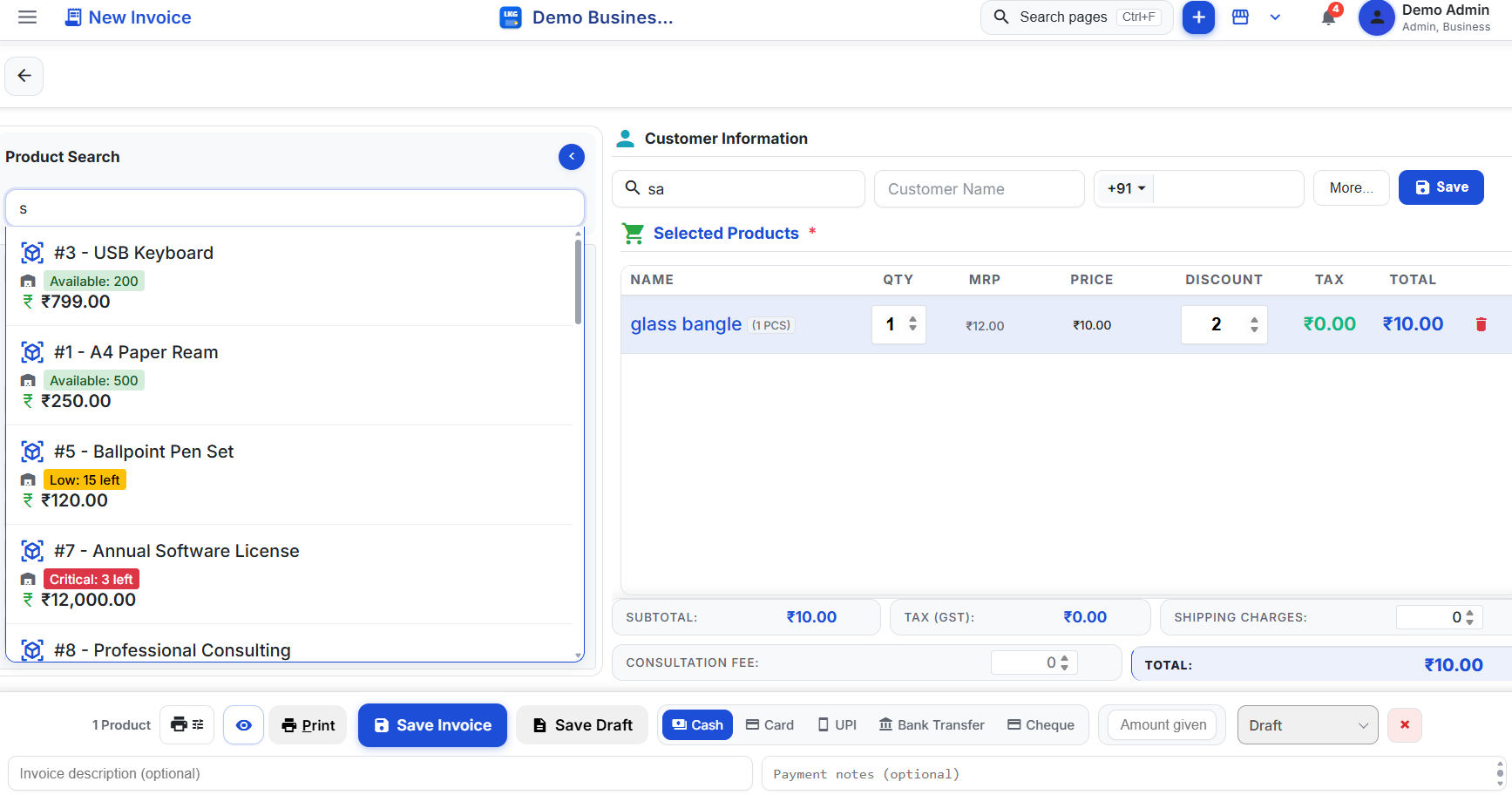Open Search pages box
This screenshot has width=1512, height=795.
tap(1077, 17)
